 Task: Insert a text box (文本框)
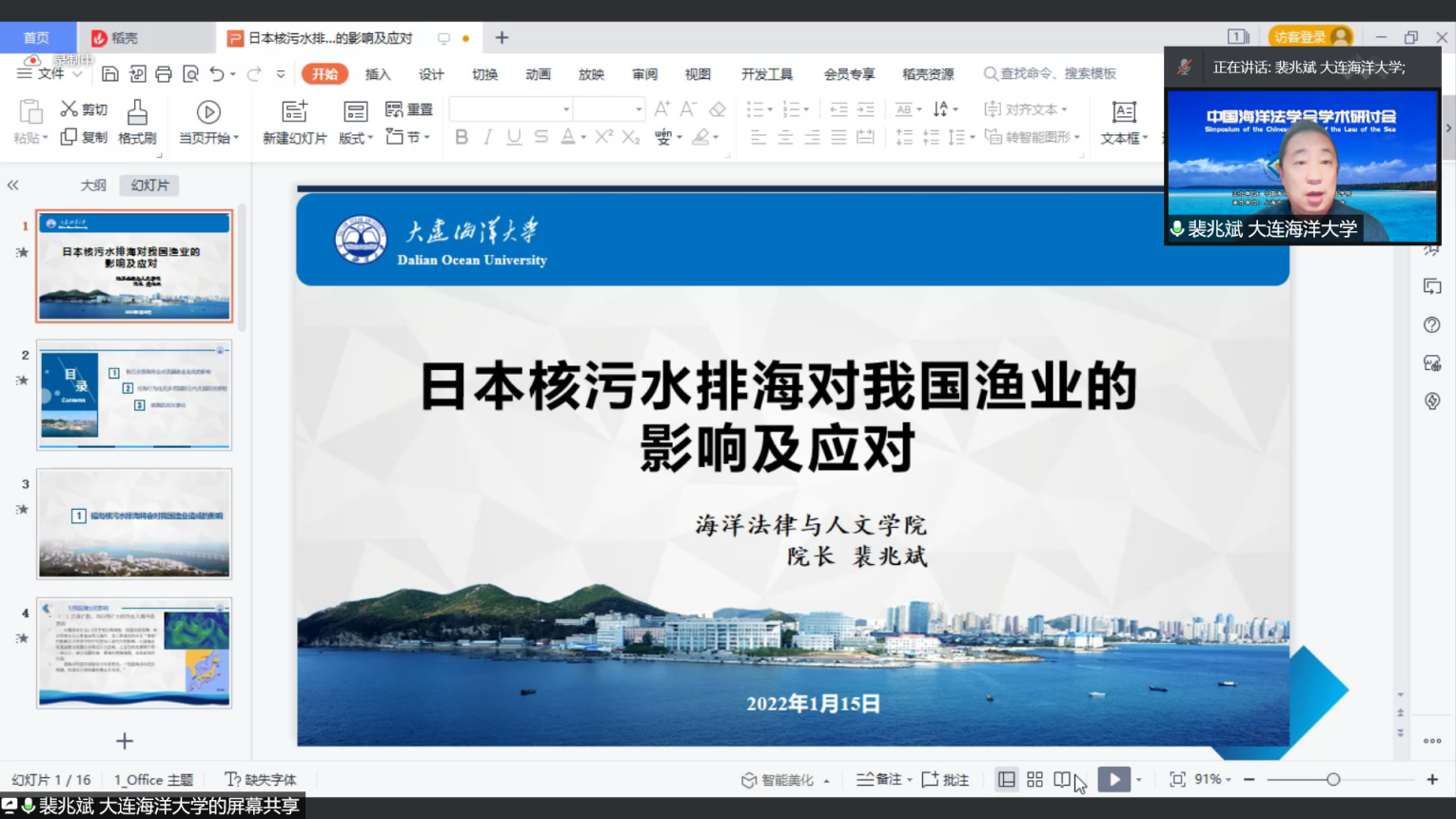[1124, 113]
